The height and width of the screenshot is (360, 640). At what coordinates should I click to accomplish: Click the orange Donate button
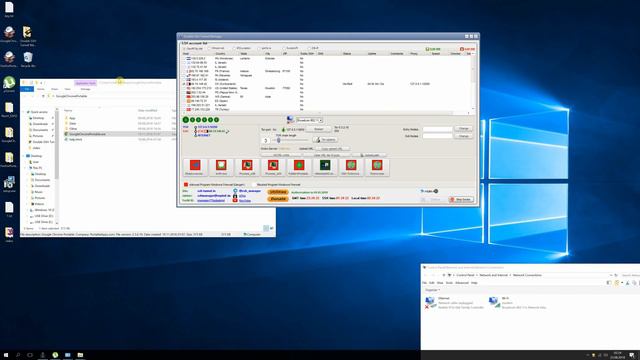pos(278,198)
